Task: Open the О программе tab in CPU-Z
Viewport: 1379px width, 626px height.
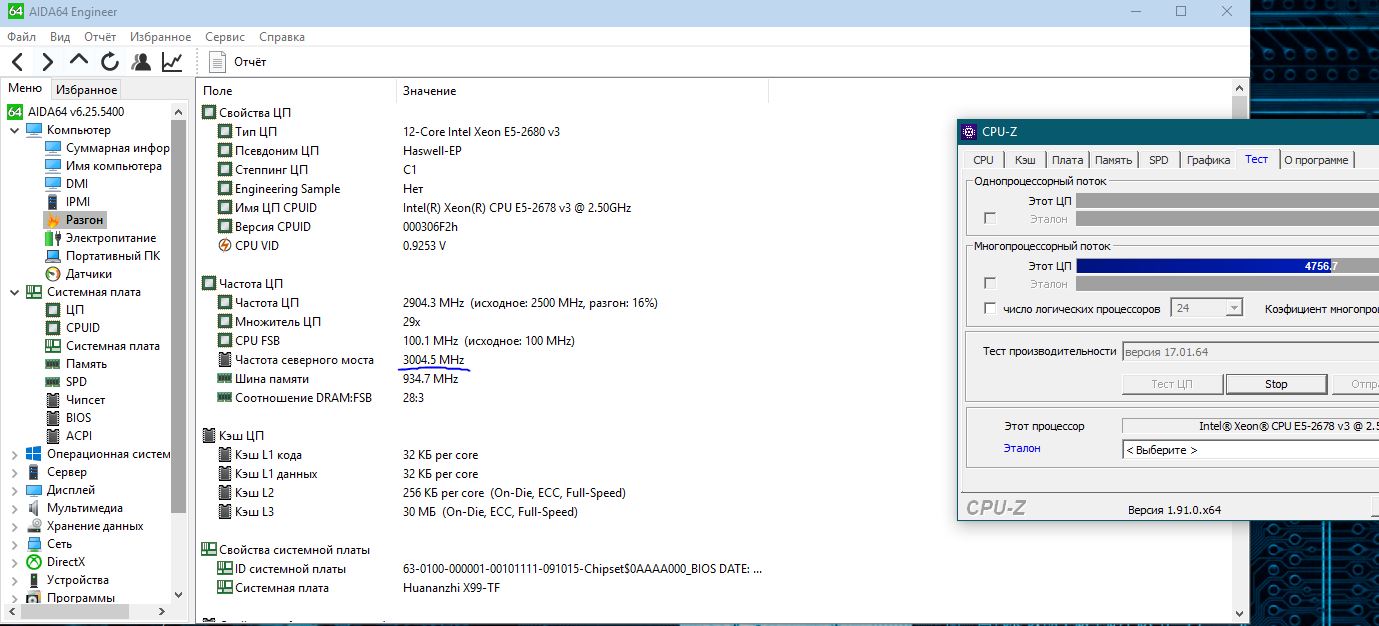Action: point(1316,160)
